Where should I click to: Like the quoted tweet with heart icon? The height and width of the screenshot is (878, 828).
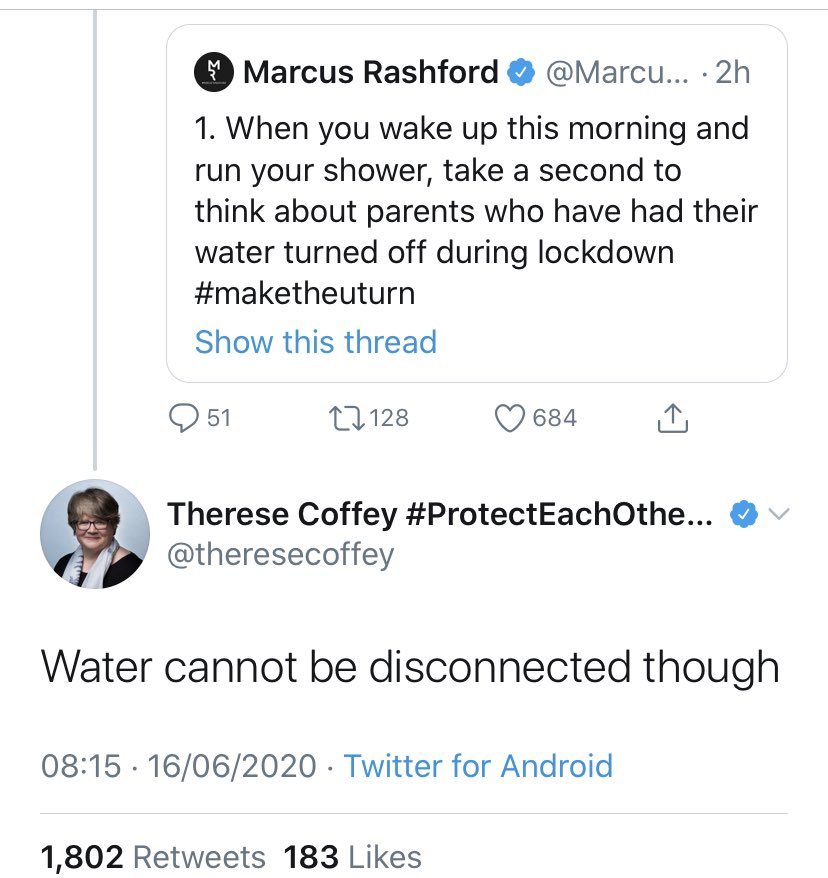511,418
